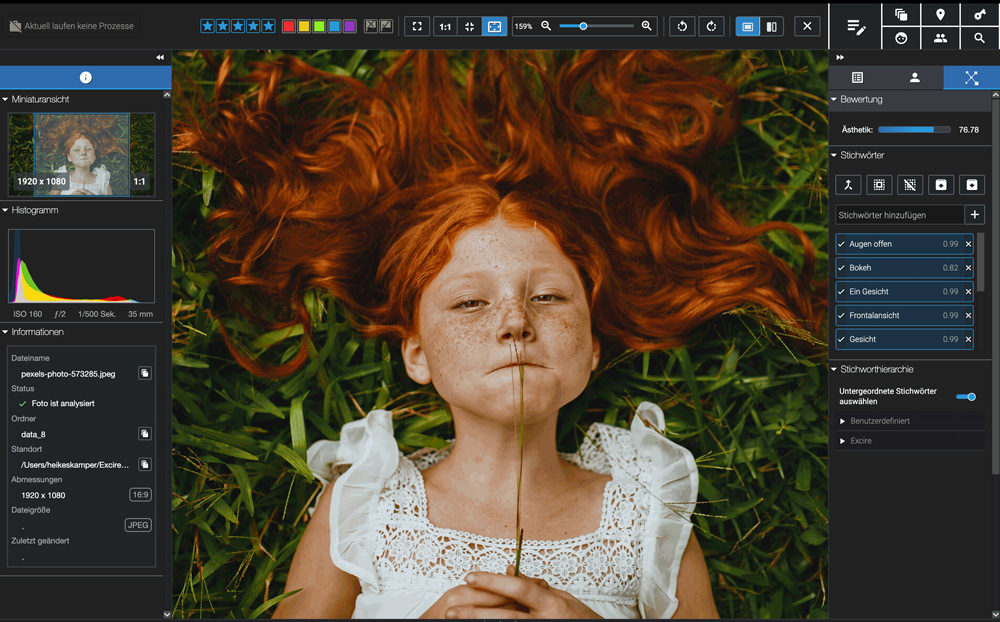Expand the Excire keyword hierarchy
Image resolution: width=1000 pixels, height=622 pixels.
click(842, 441)
